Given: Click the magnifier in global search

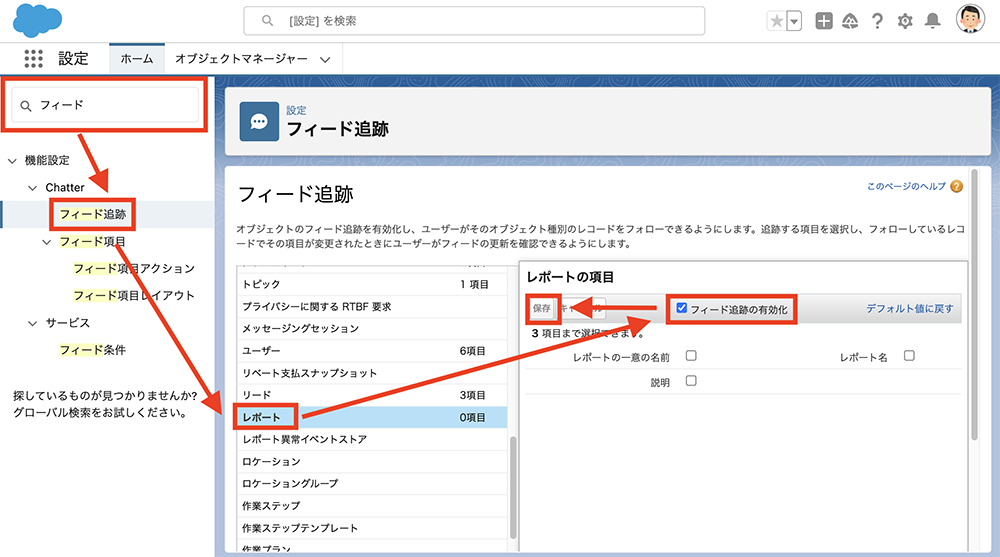Looking at the screenshot, I should [267, 21].
